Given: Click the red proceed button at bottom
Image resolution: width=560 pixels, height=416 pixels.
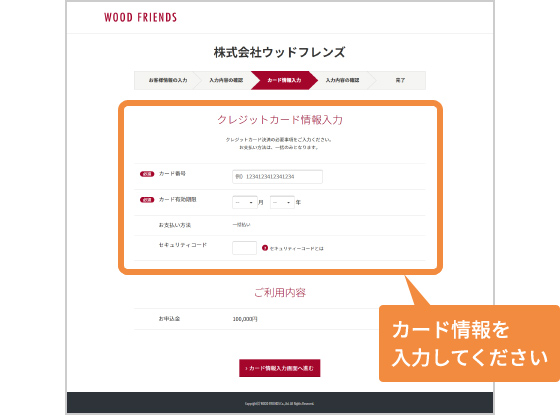Looking at the screenshot, I should pos(280,368).
